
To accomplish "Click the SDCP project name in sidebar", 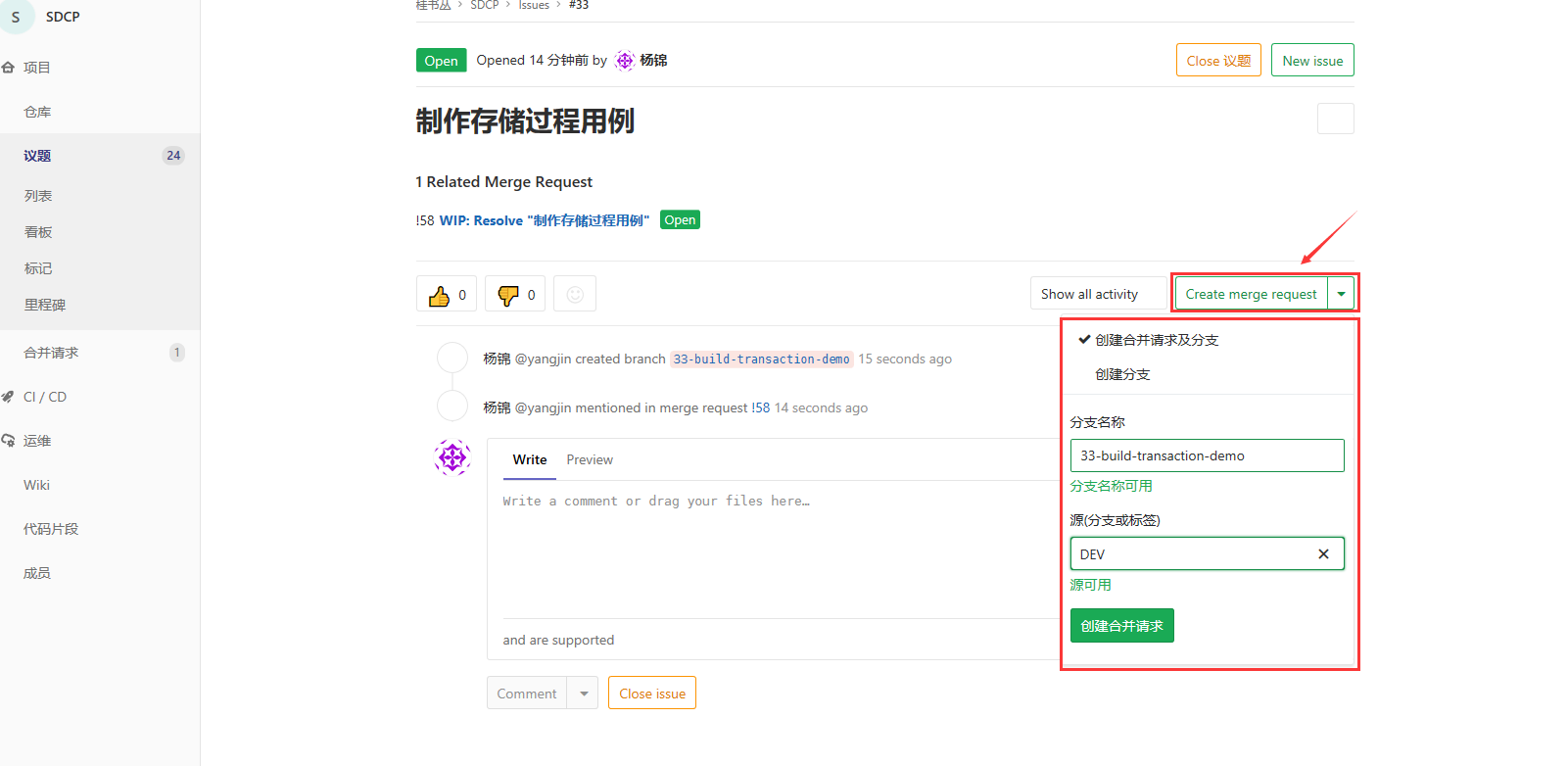I will click(x=63, y=17).
